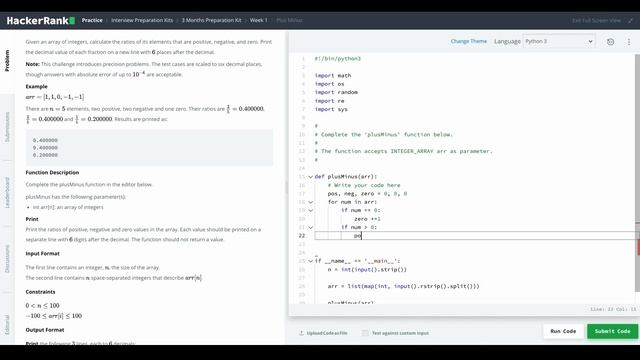Click the 'n = int(input().strip())' line
The height and width of the screenshot is (360, 640).
pos(367,269)
